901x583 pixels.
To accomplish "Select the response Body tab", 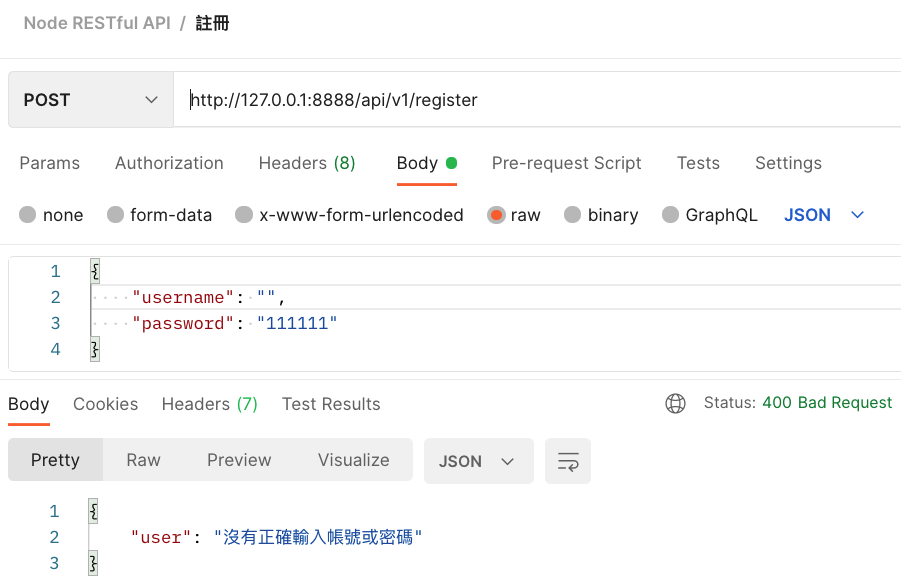I will coord(29,404).
